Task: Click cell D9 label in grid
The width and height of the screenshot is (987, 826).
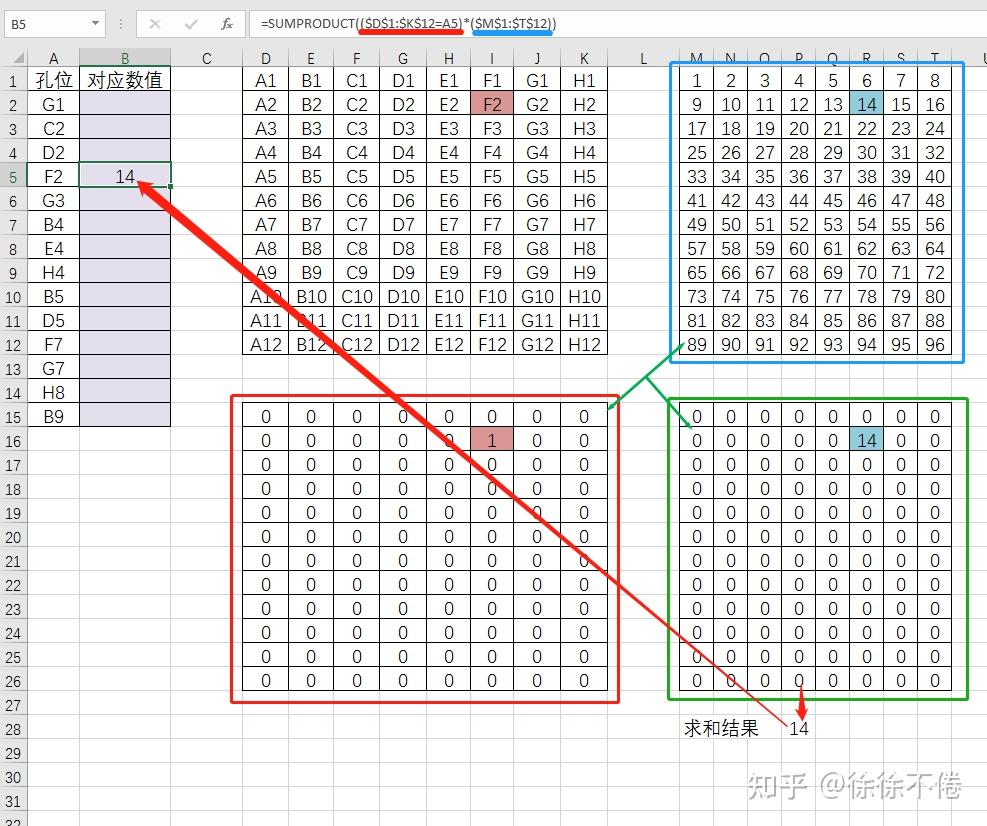Action: click(403, 272)
